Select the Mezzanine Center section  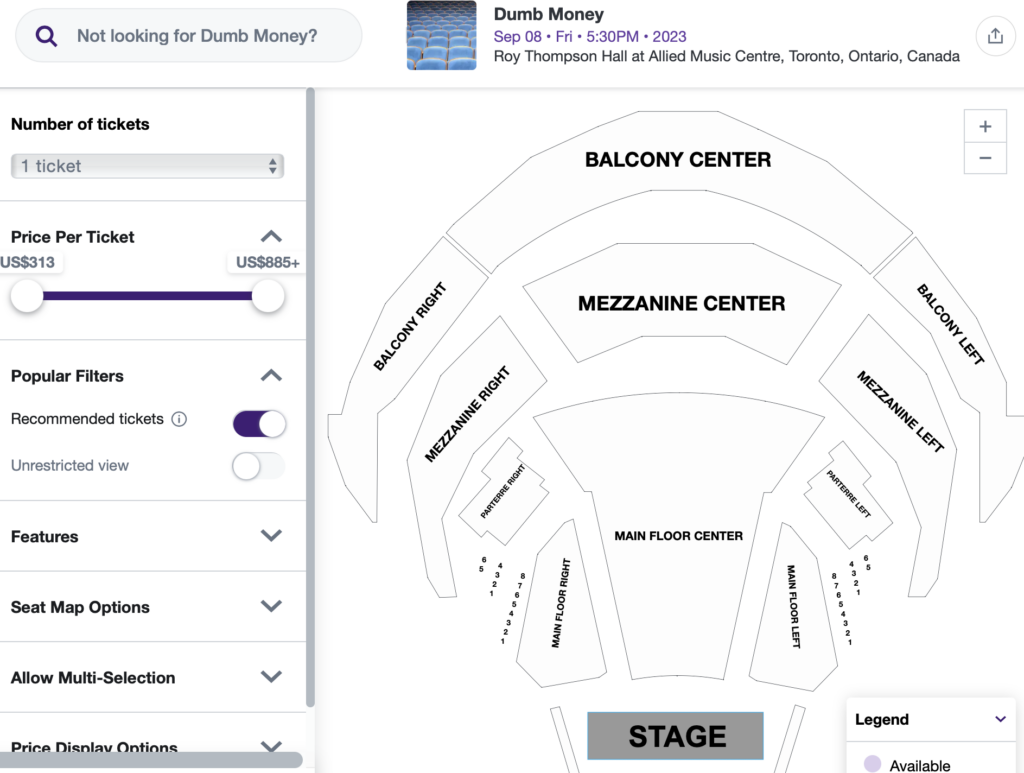[x=680, y=303]
